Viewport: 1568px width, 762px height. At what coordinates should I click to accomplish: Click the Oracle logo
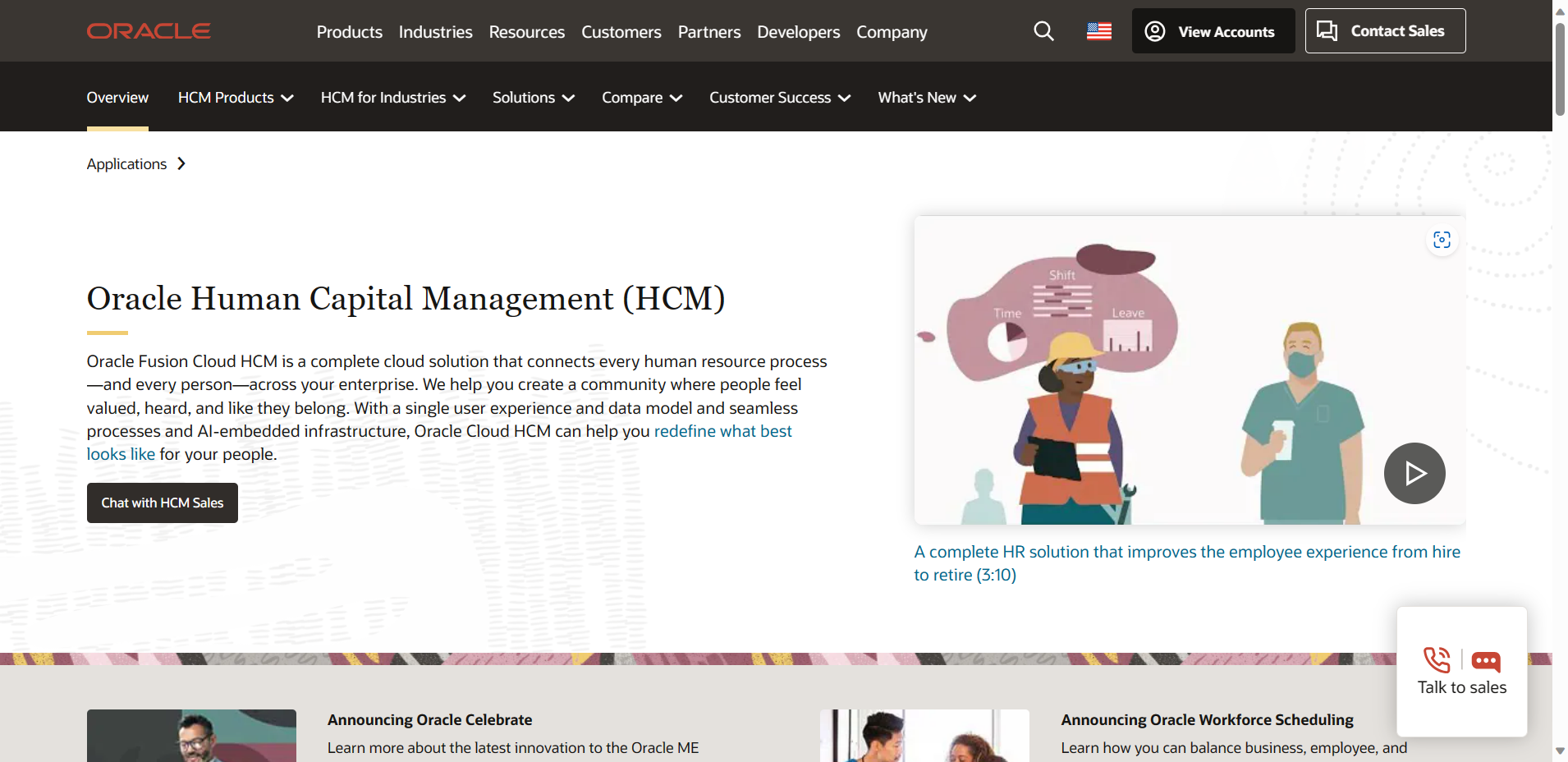[x=149, y=31]
